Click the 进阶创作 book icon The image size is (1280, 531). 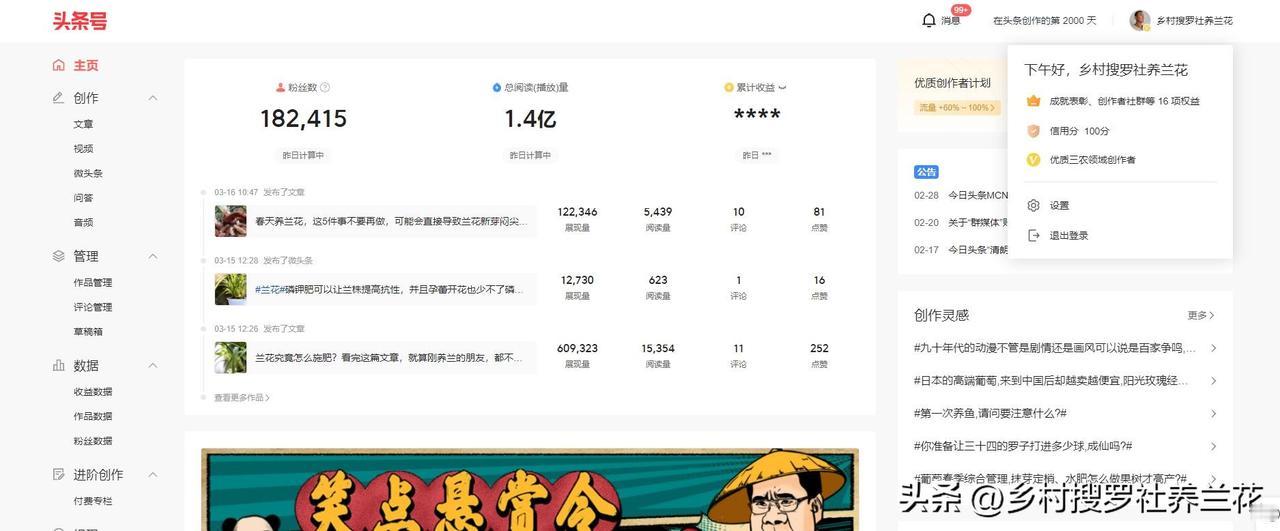pyautogui.click(x=59, y=474)
